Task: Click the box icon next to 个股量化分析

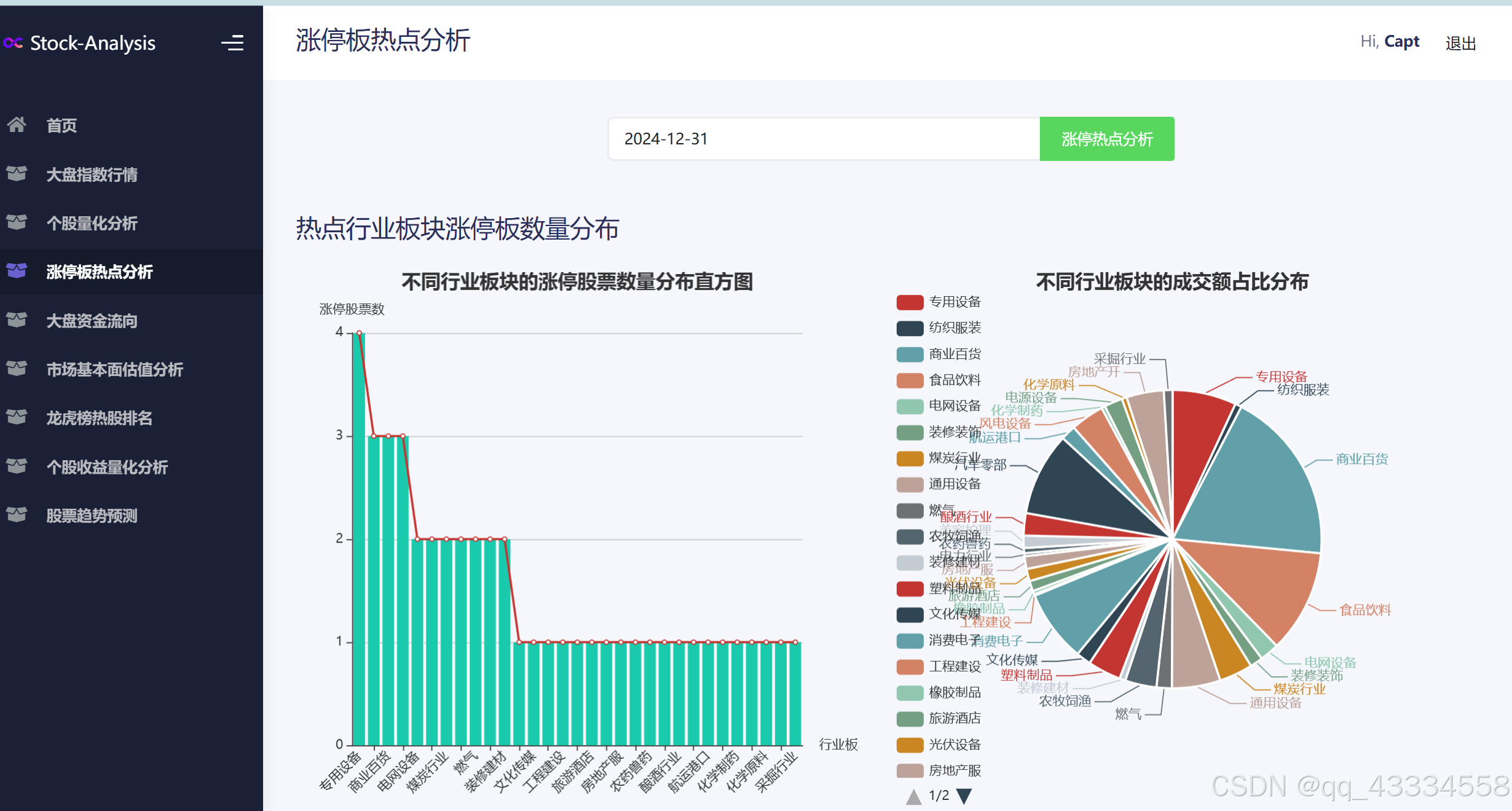Action: [x=17, y=222]
